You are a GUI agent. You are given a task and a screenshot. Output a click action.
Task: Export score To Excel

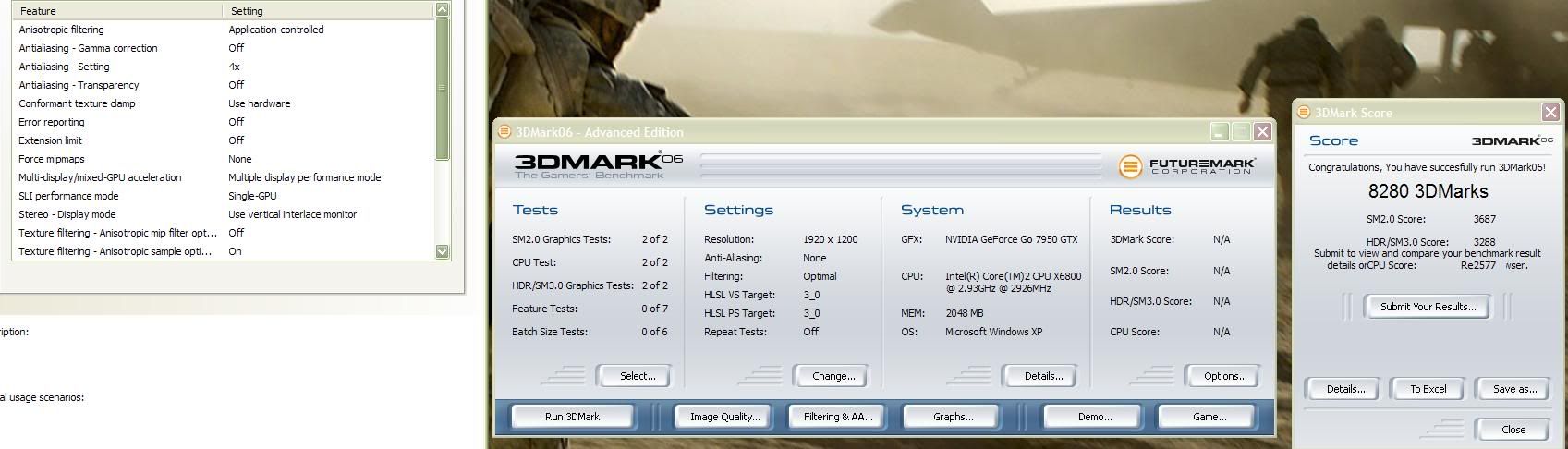(x=1428, y=389)
